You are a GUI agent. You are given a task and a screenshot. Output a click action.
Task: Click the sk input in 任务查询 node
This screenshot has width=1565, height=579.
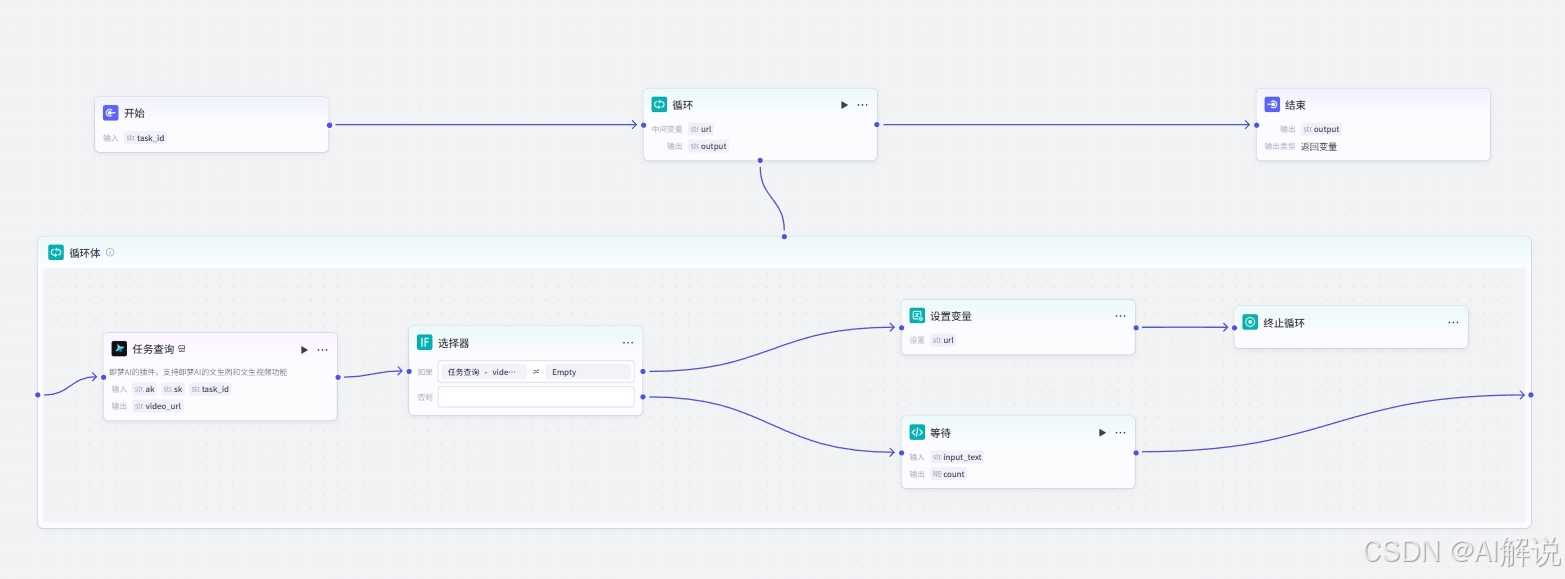173,389
